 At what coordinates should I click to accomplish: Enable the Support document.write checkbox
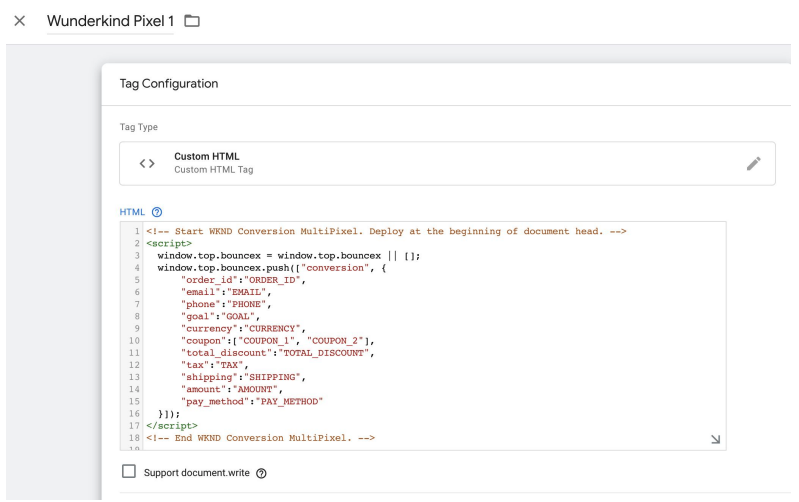(x=129, y=471)
